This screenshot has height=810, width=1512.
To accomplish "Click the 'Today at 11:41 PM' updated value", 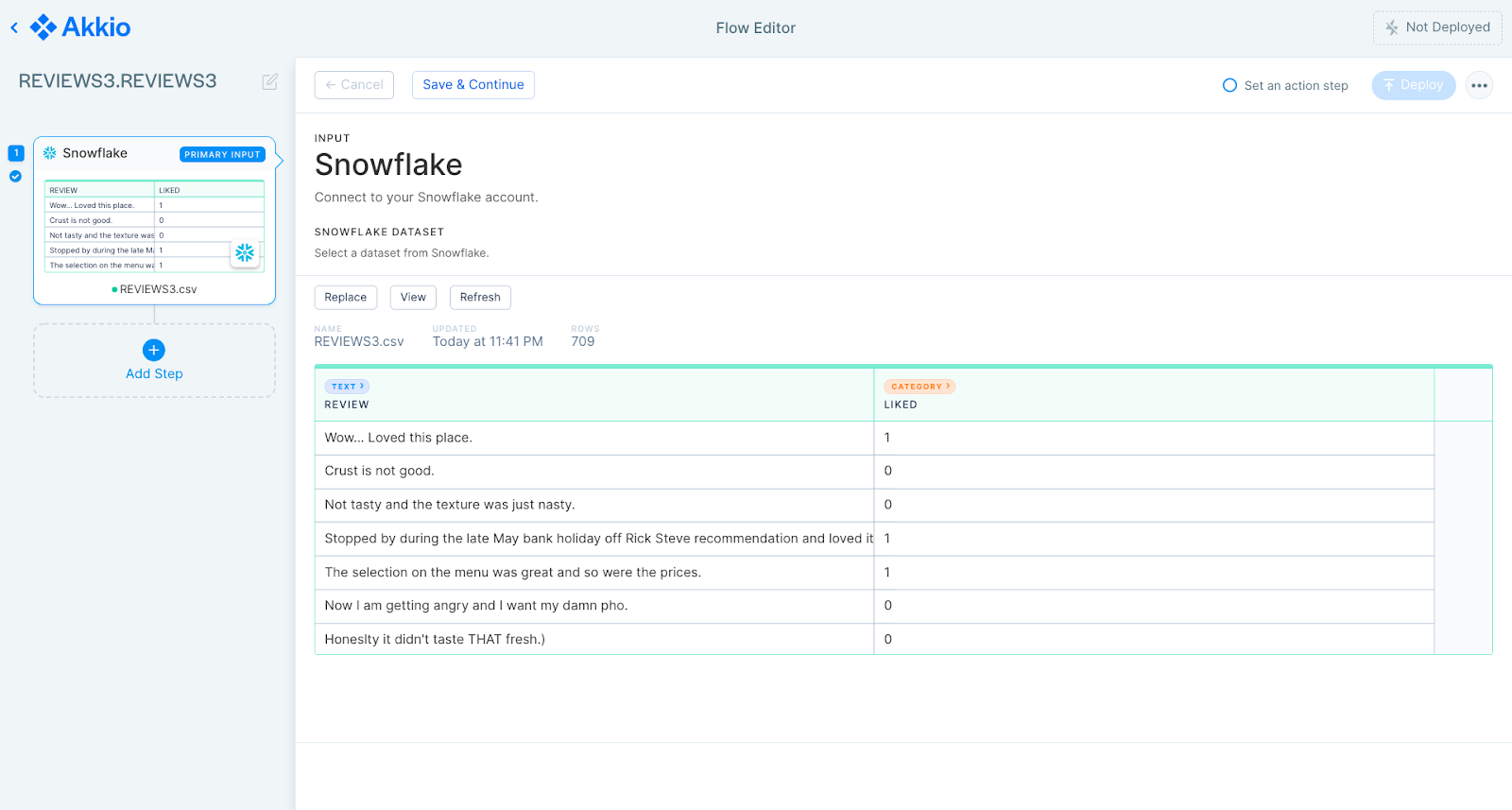I will (x=488, y=342).
